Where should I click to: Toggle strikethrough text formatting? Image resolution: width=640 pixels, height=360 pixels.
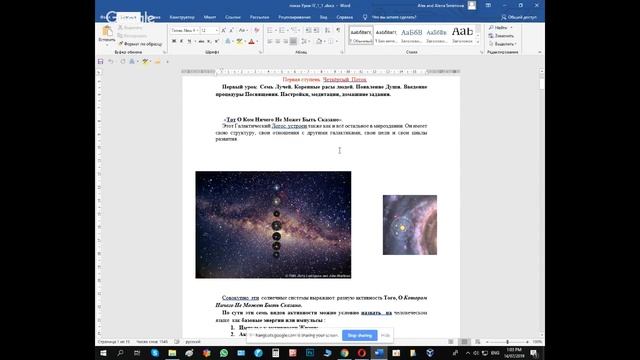201,41
